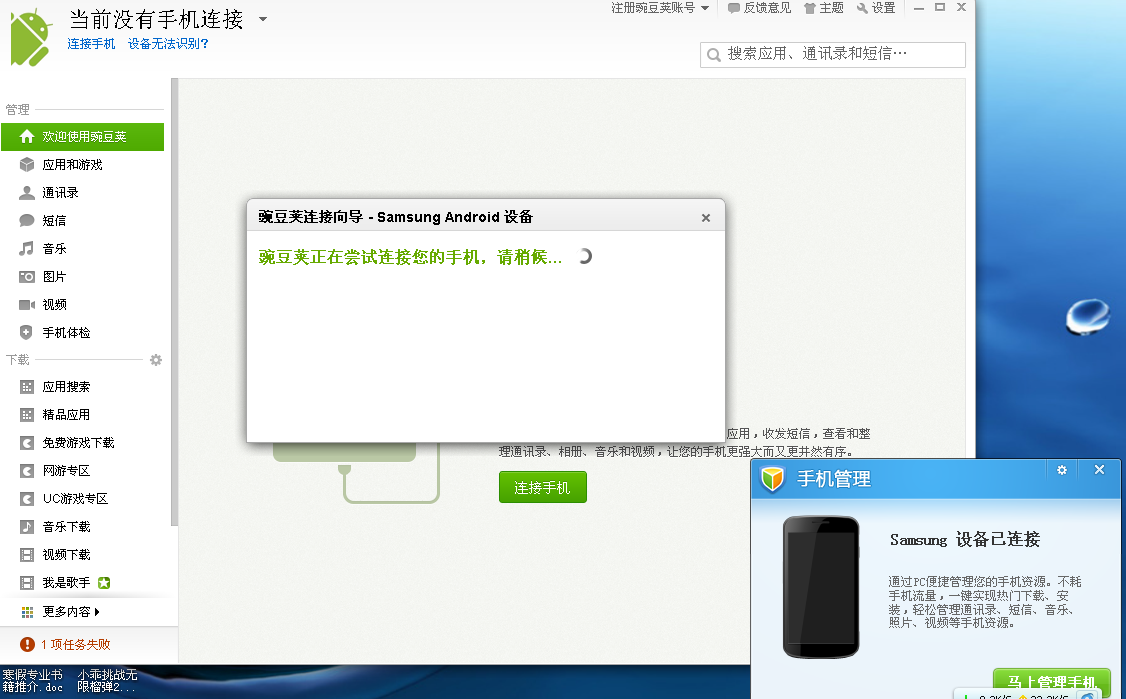Open 手机管理 popup settings gear

(x=1062, y=470)
